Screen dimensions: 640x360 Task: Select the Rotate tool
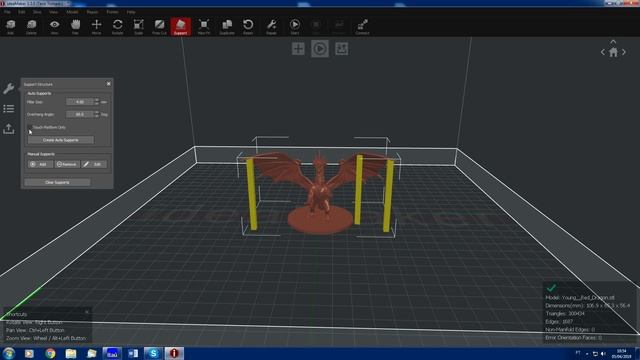coord(118,27)
